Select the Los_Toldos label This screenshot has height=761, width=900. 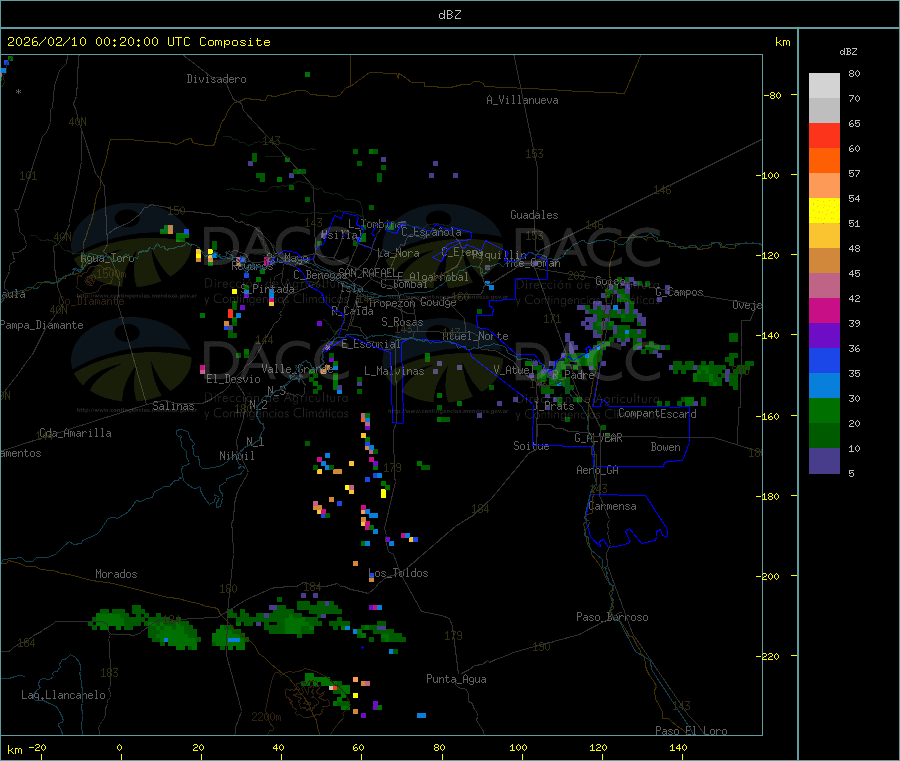click(x=398, y=573)
